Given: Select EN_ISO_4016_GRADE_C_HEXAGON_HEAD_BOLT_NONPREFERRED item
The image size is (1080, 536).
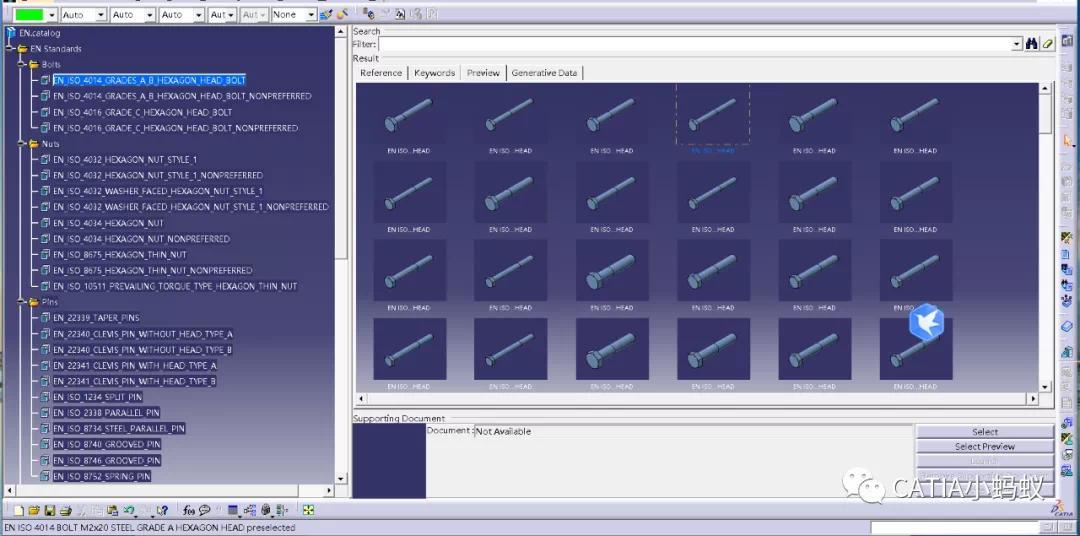Looking at the screenshot, I should [x=175, y=128].
